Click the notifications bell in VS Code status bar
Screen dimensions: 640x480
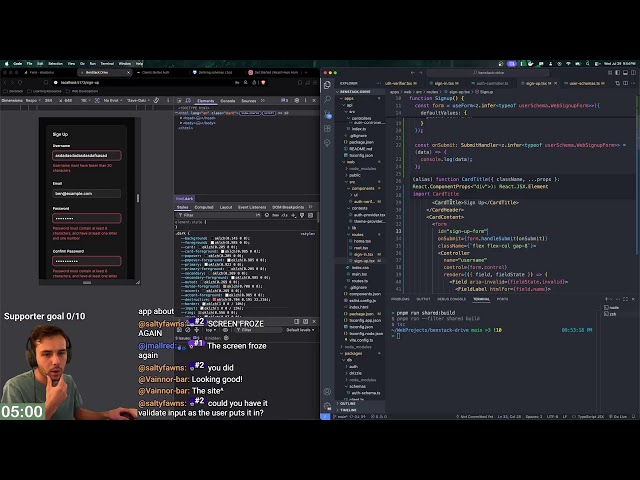point(633,417)
